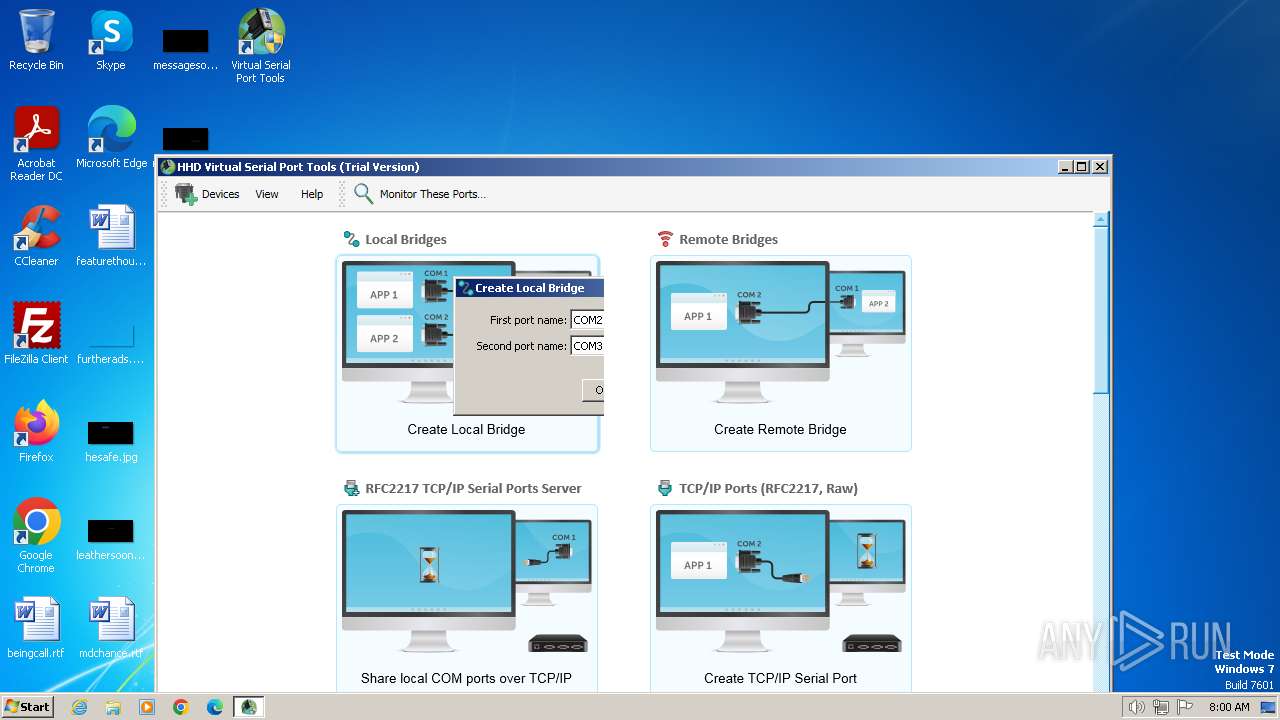
Task: Select Skype desktop shortcut
Action: [110, 40]
